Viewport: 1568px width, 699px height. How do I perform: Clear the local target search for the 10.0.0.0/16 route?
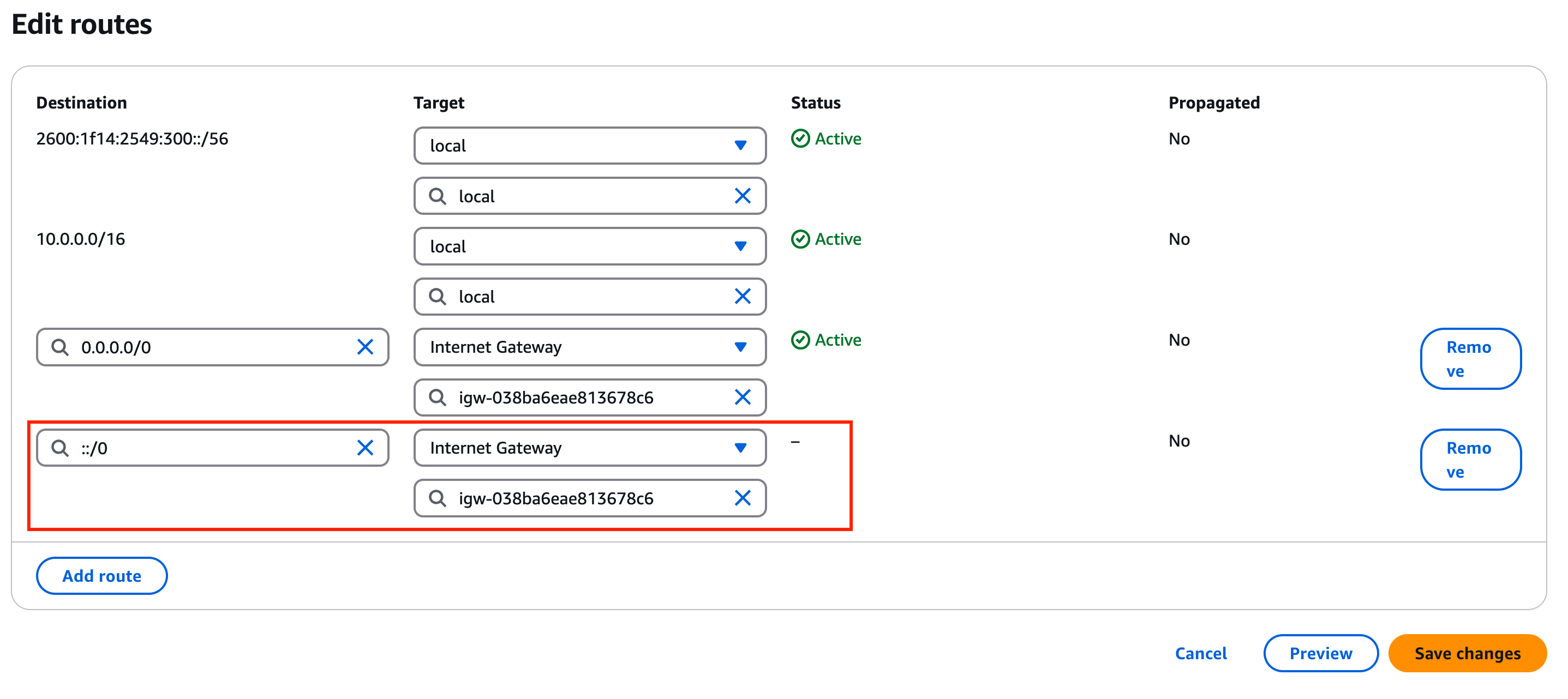coord(742,296)
